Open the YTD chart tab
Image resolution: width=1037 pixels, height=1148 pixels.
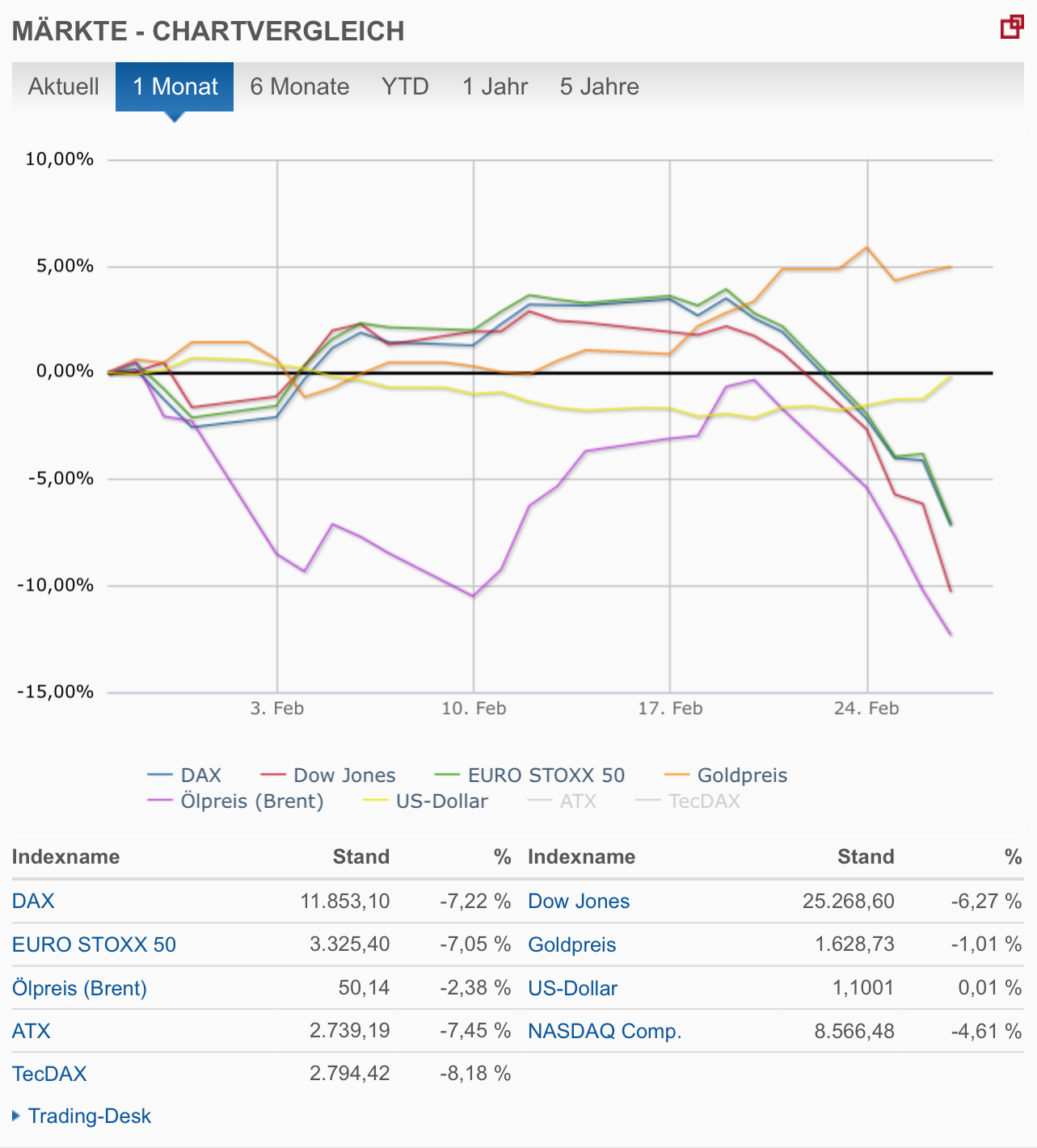point(405,86)
